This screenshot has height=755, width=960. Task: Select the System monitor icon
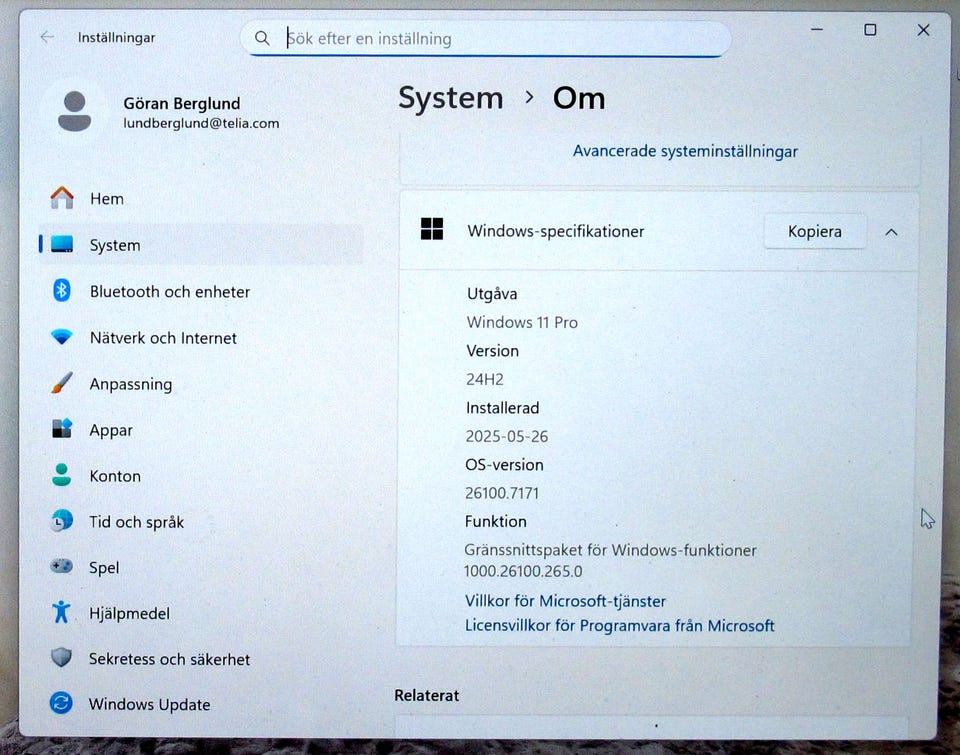62,244
